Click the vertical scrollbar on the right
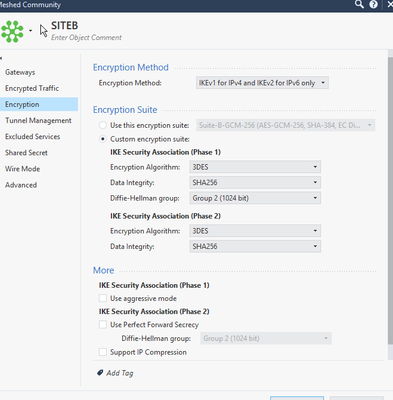Viewport: 393px width, 400px height. [390, 200]
